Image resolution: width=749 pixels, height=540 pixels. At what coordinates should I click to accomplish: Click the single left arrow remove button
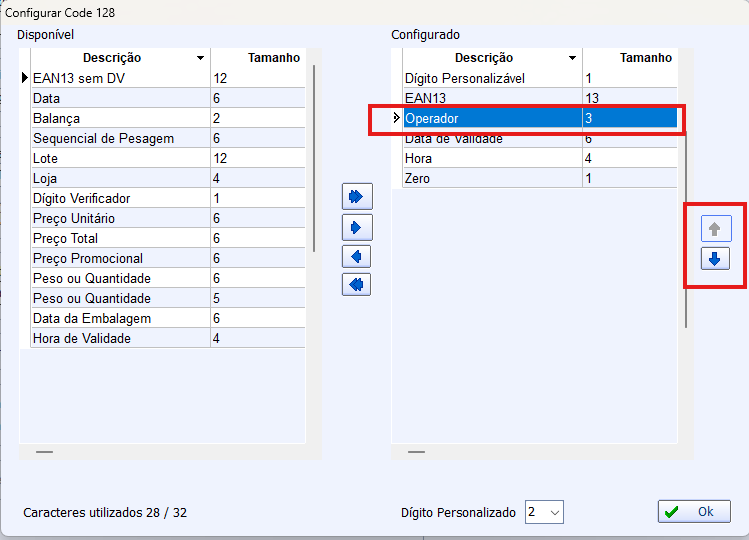coord(356,257)
